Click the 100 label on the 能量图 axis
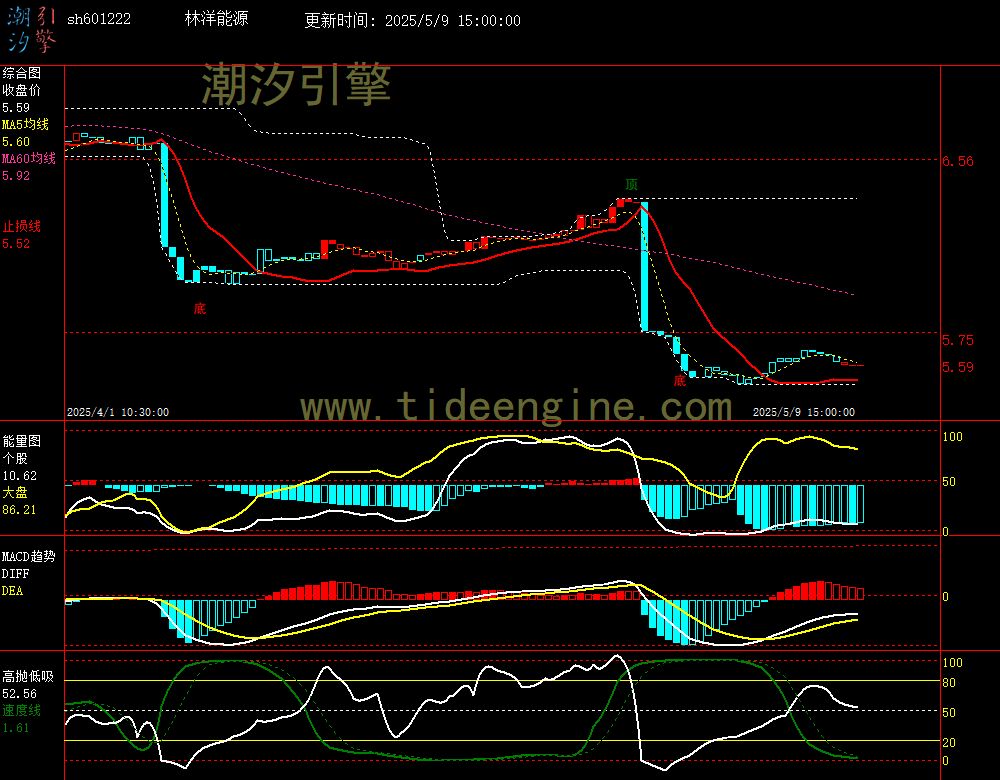 click(952, 437)
